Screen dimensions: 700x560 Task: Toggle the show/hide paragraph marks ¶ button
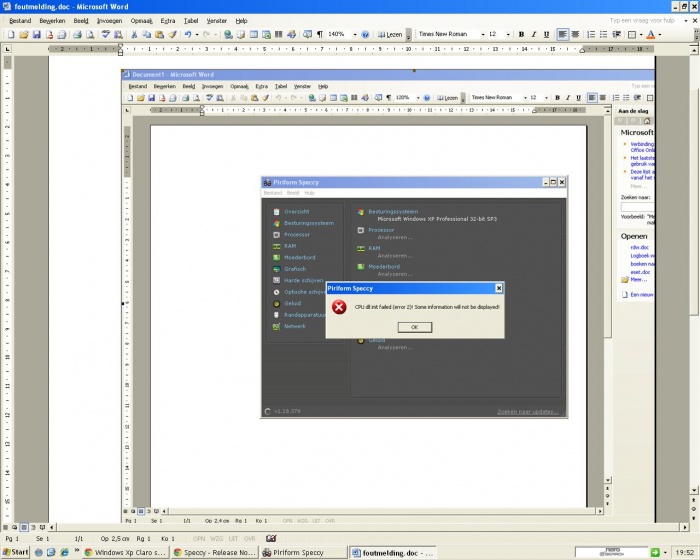pyautogui.click(x=320, y=34)
